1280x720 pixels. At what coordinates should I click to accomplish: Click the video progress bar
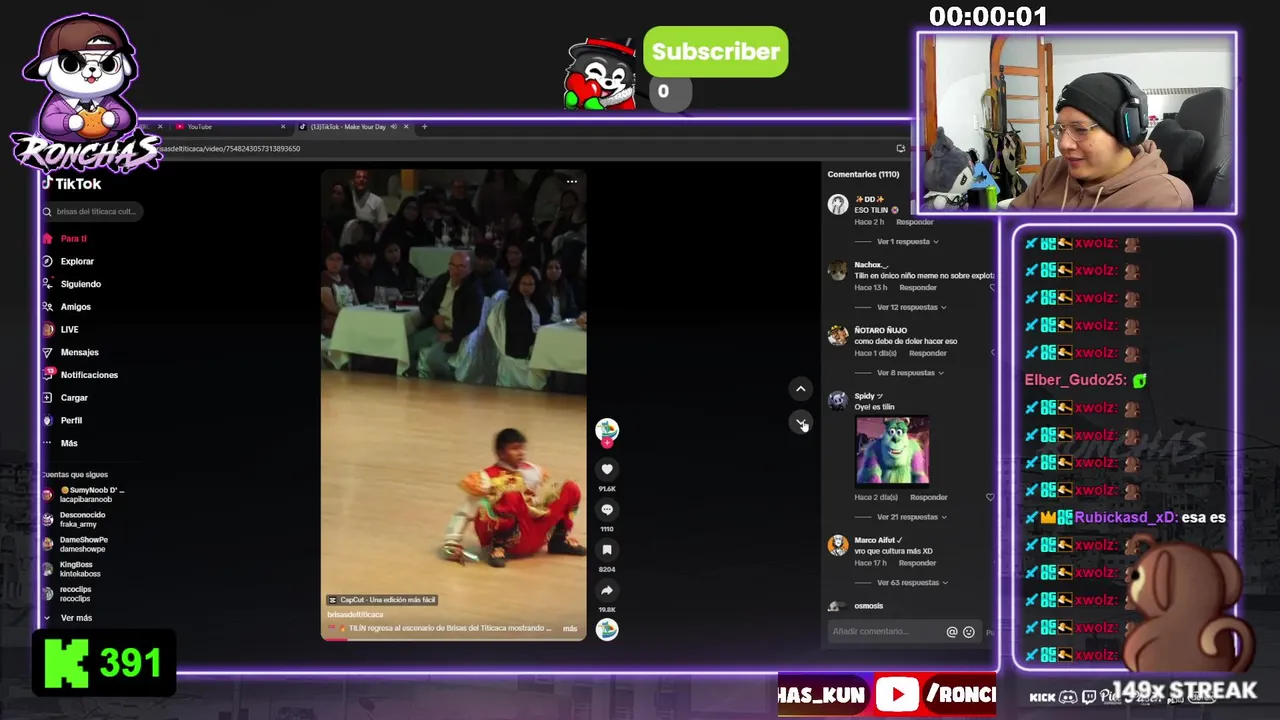point(453,638)
